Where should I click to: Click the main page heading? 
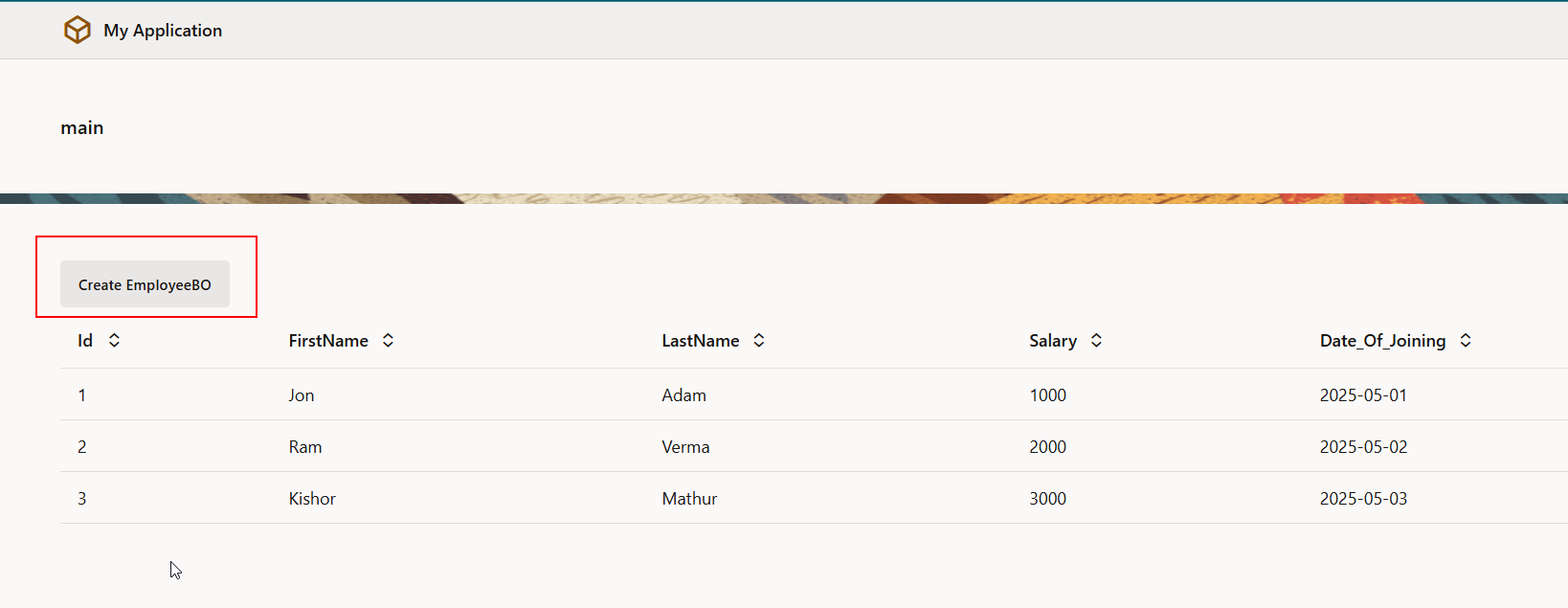82,128
